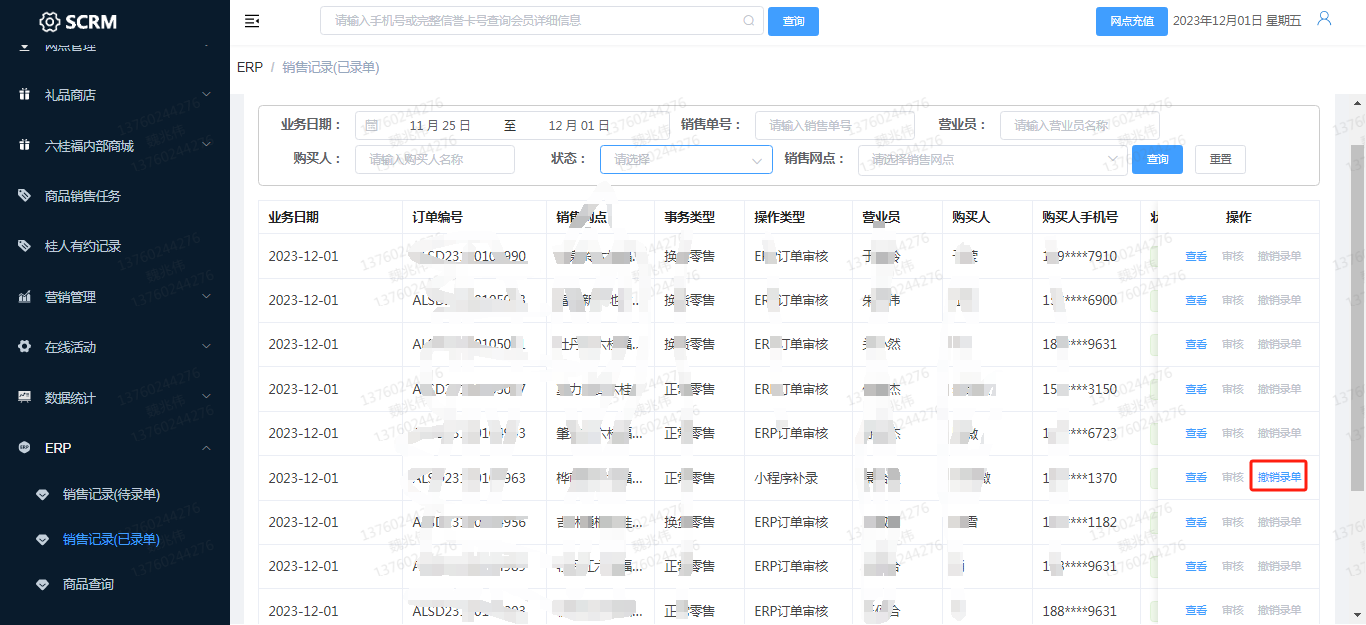This screenshot has height=625, width=1366.
Task: Click 撤销录单 in the 小程序补录 row
Action: 1279,478
